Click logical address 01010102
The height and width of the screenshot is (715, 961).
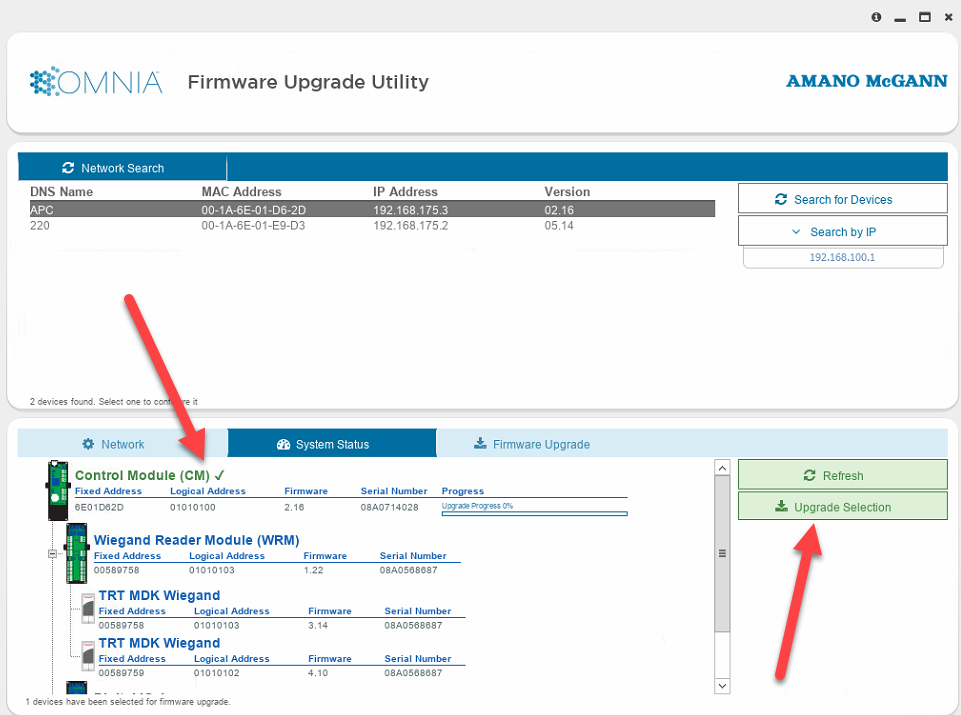coord(216,673)
